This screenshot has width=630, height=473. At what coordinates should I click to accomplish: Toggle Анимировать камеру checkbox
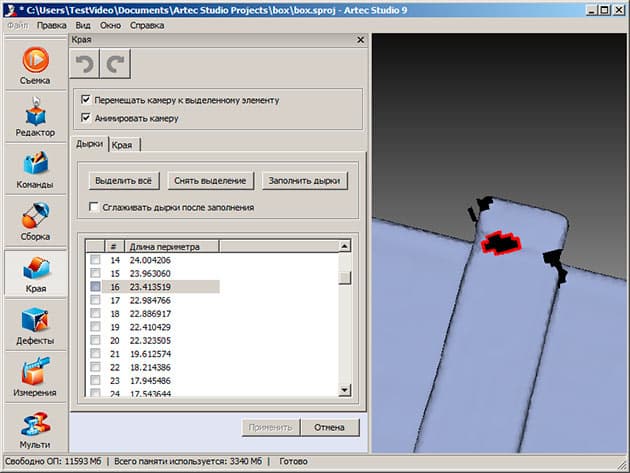[86, 117]
